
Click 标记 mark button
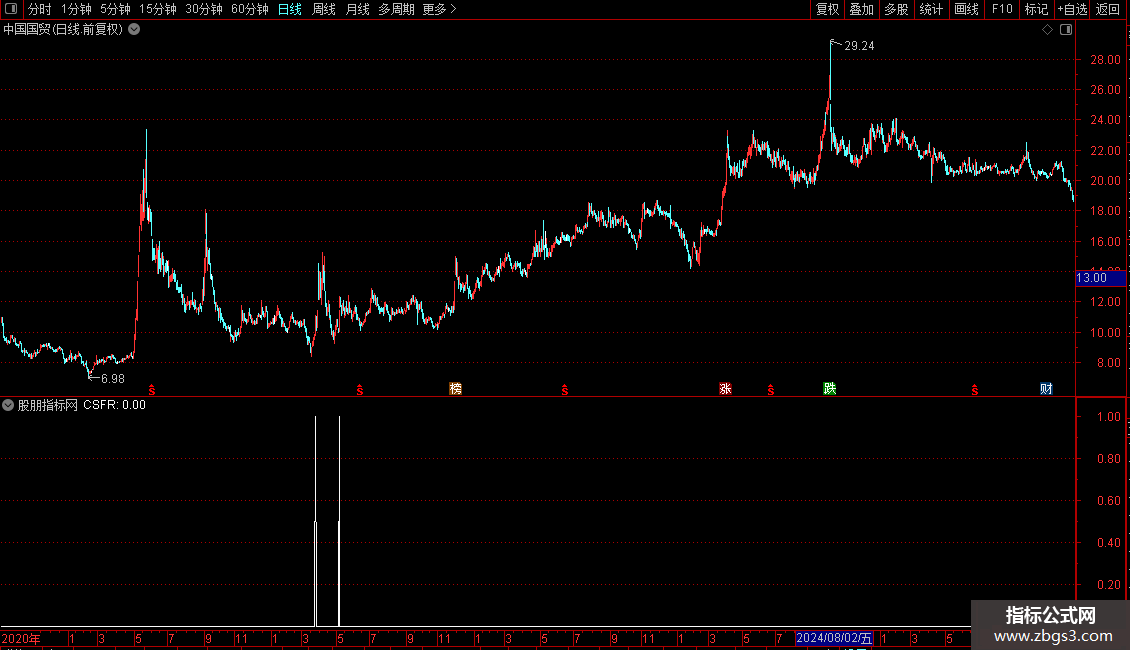click(1036, 9)
